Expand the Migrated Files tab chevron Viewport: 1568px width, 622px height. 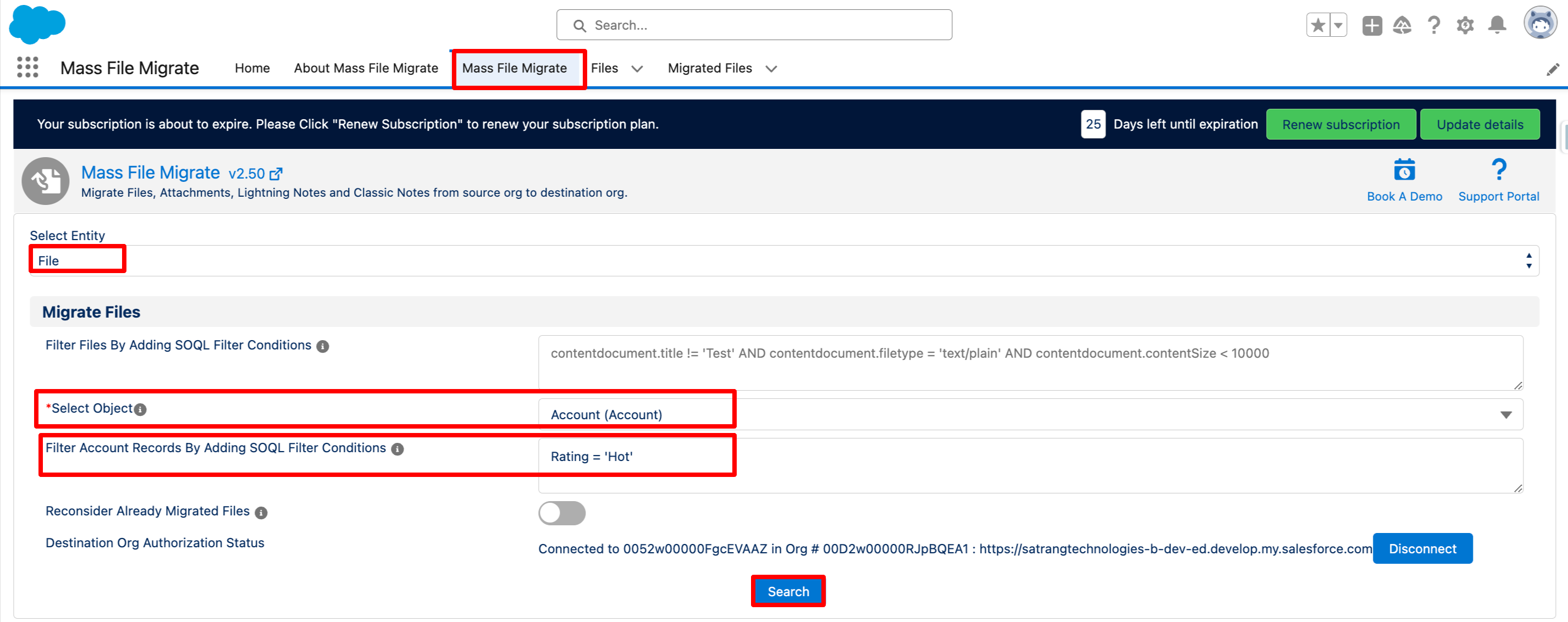point(771,69)
